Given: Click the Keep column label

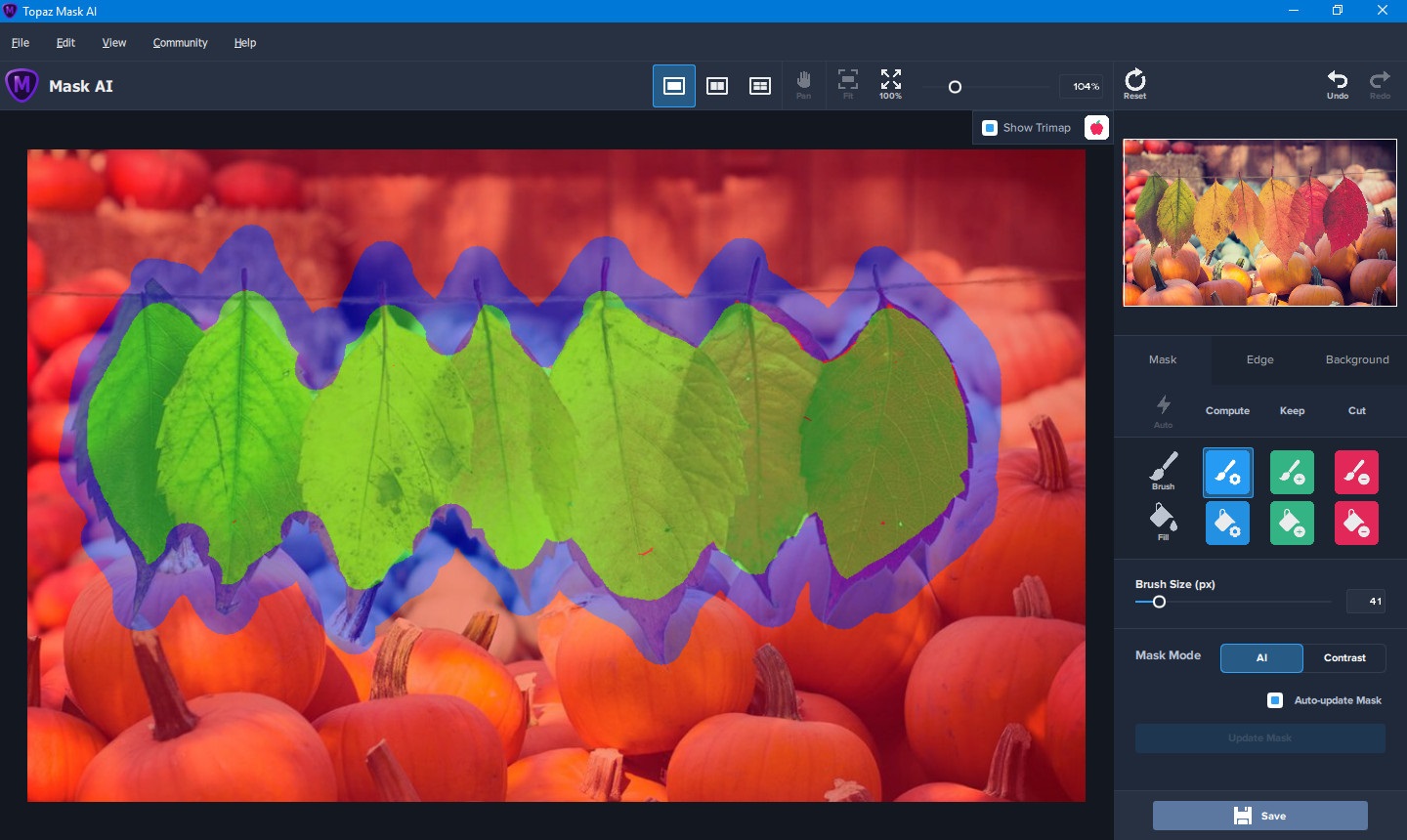Looking at the screenshot, I should pyautogui.click(x=1292, y=411).
